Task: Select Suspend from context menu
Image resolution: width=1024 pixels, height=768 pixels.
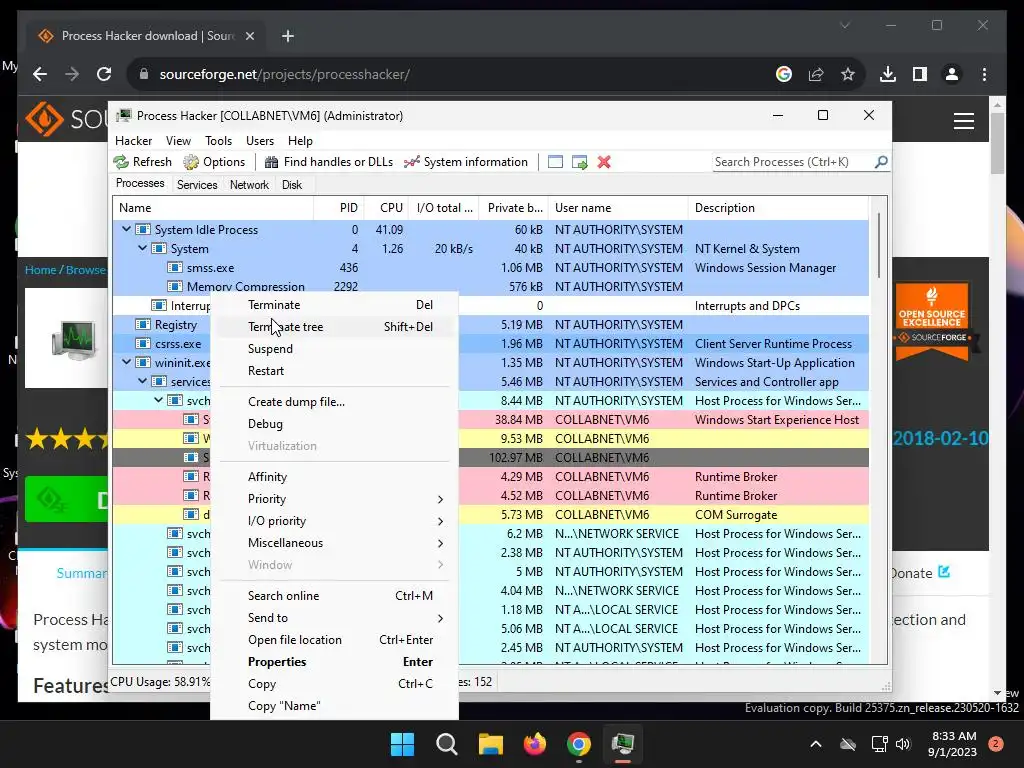Action: coord(335,349)
